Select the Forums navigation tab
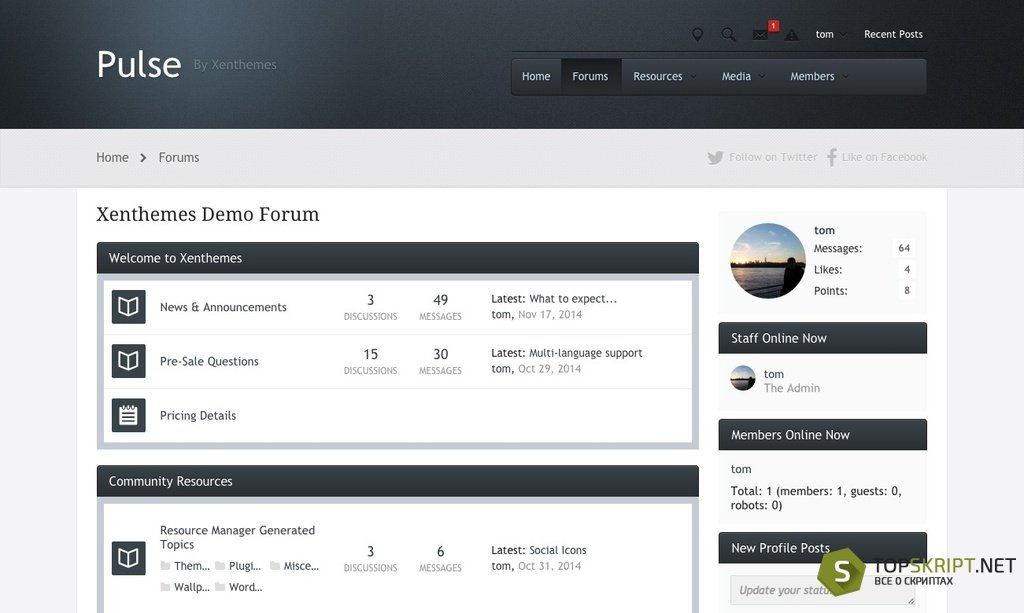1024x613 pixels. (590, 76)
